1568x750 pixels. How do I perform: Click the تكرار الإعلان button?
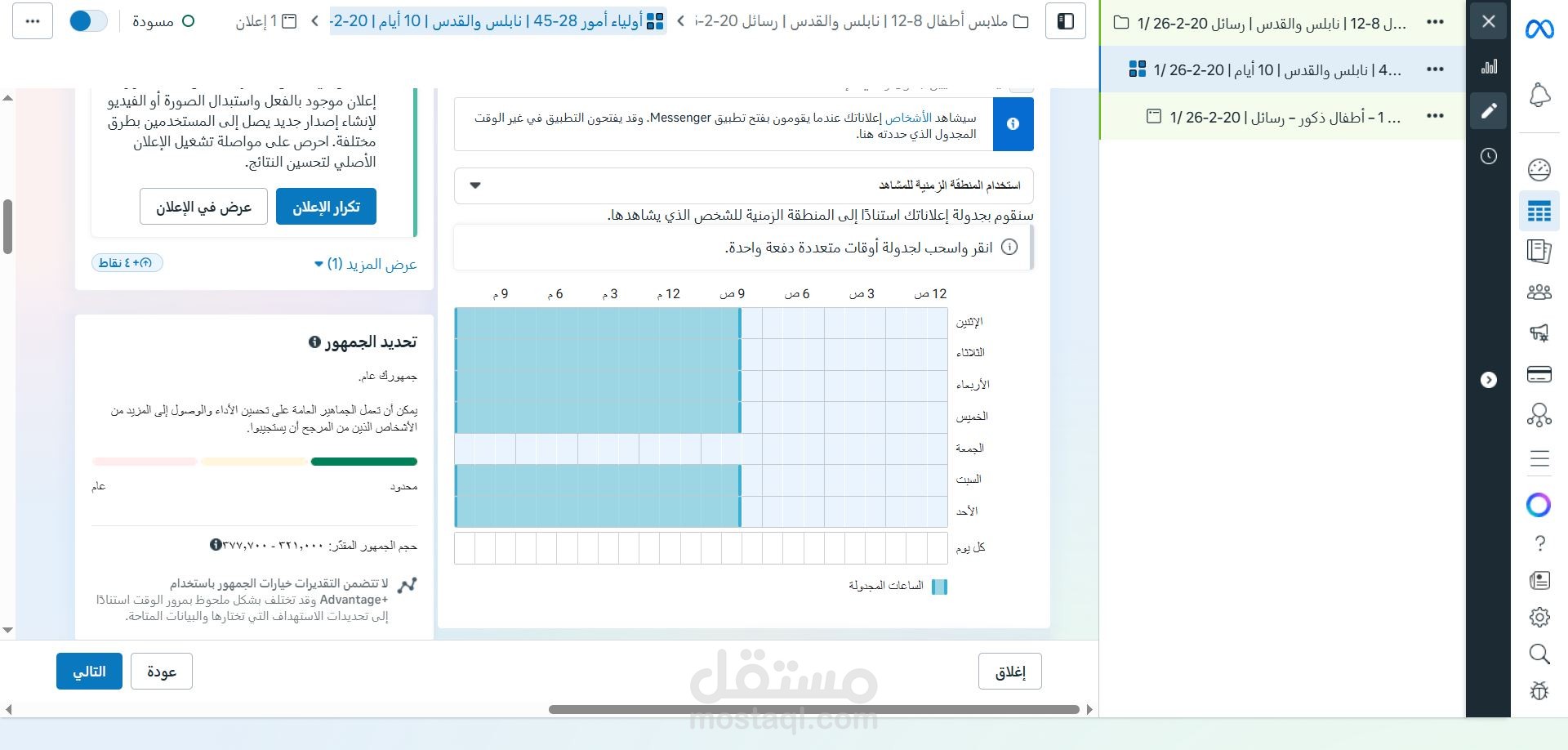pos(327,207)
